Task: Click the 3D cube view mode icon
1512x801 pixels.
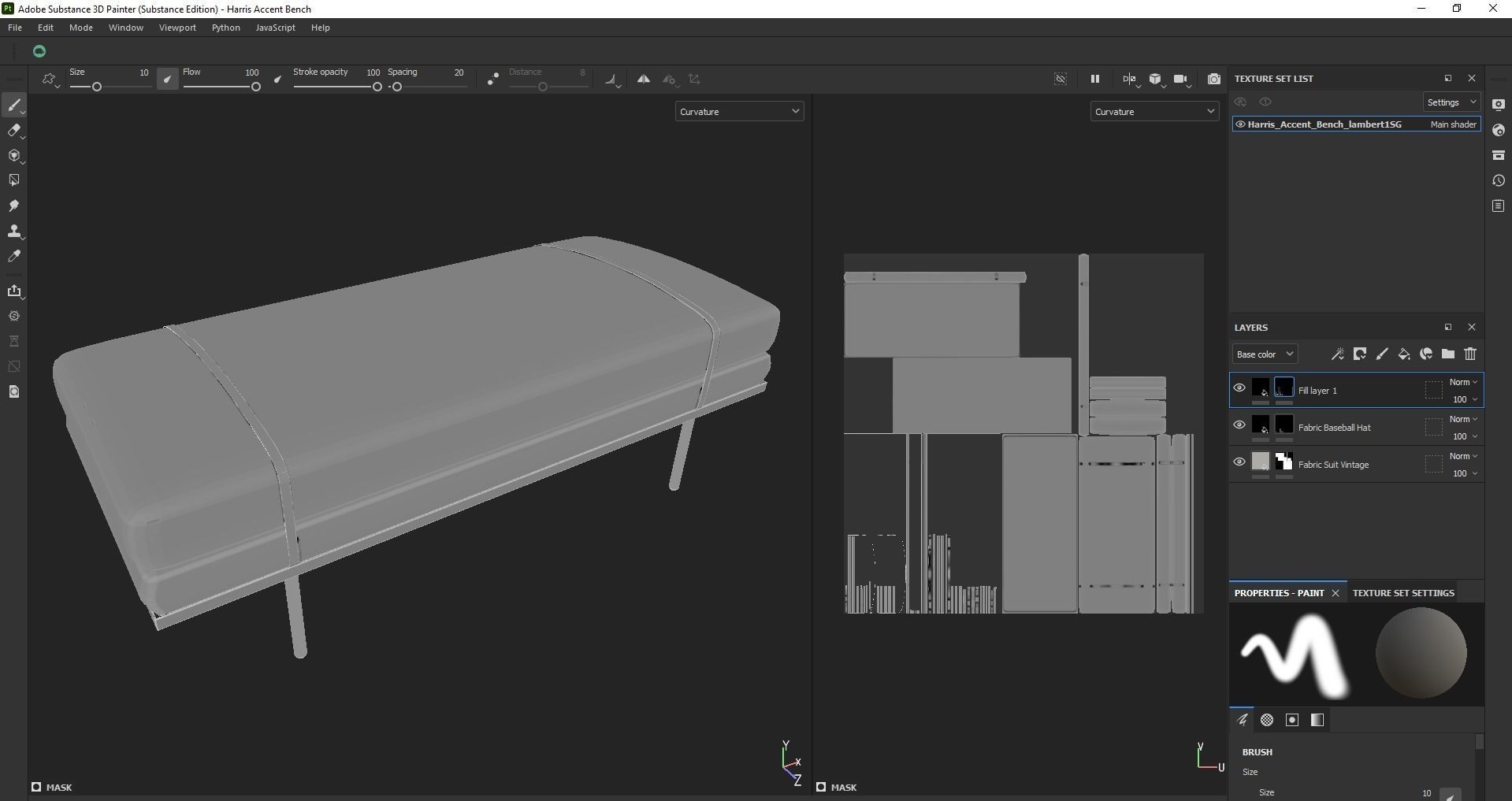Action: (1155, 79)
